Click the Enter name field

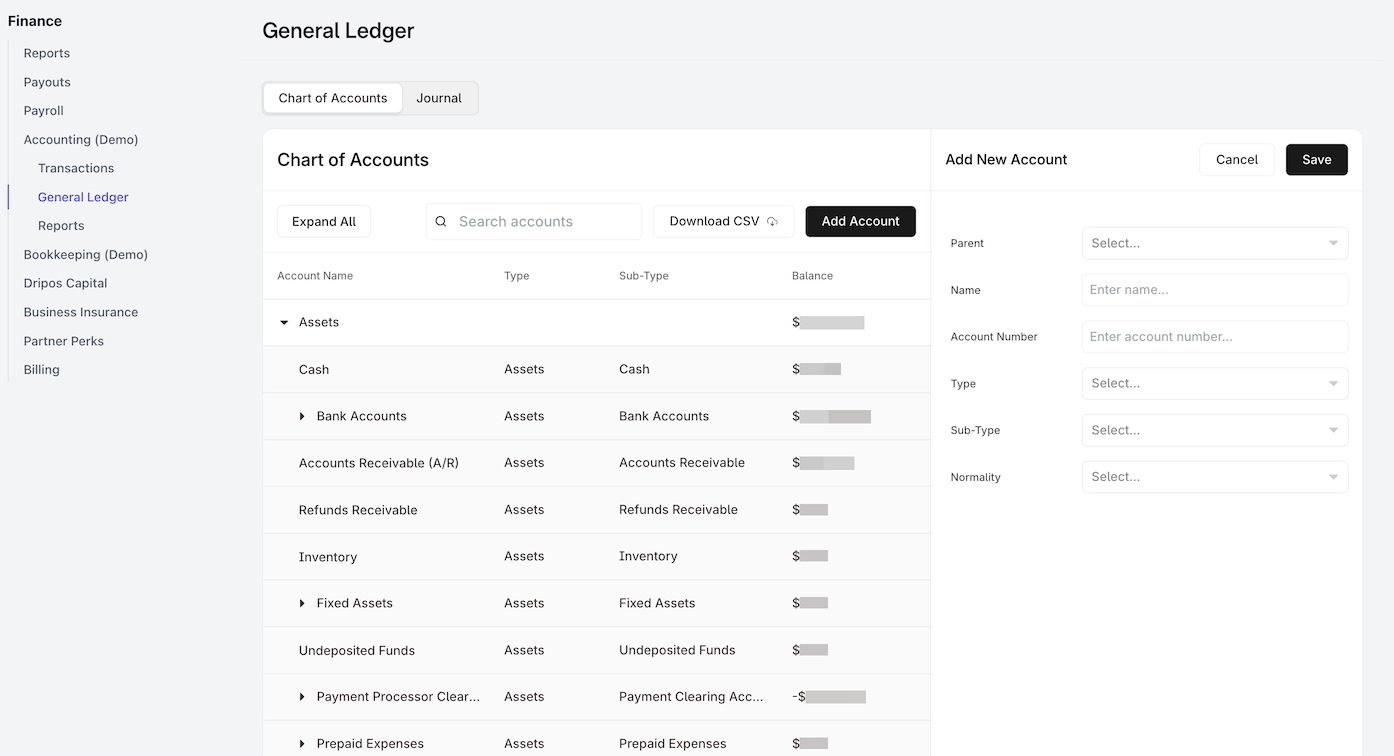pos(1215,290)
